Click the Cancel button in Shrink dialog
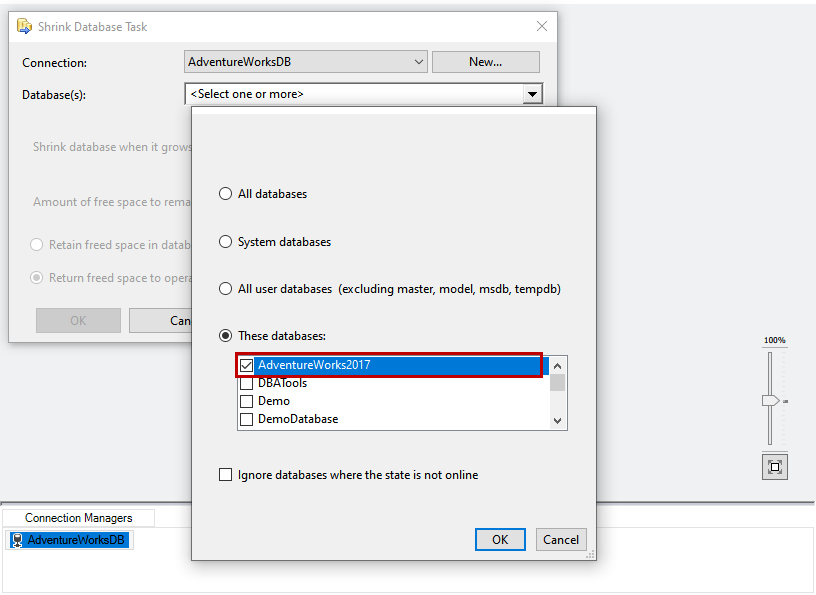Viewport: 816px width, 595px height. pos(160,320)
